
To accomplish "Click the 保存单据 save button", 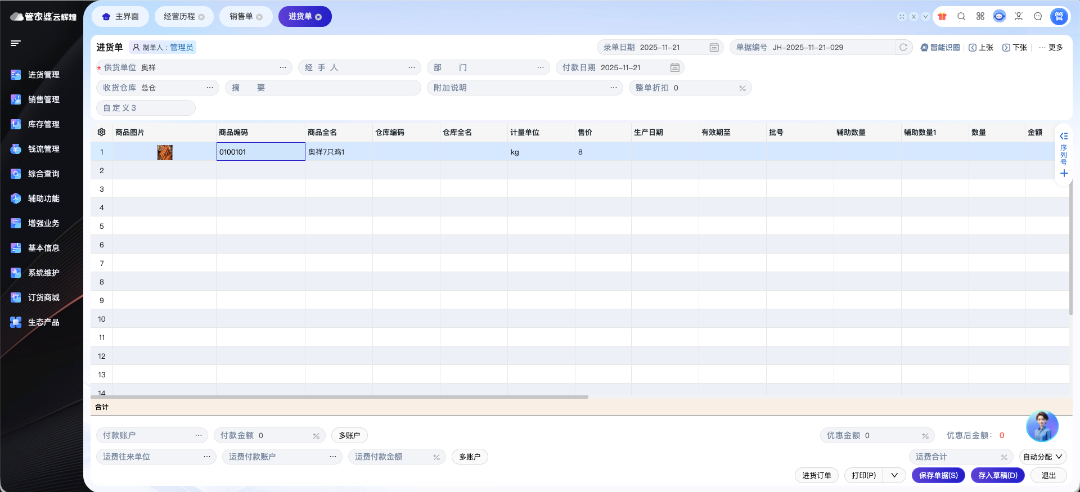I will pos(938,476).
